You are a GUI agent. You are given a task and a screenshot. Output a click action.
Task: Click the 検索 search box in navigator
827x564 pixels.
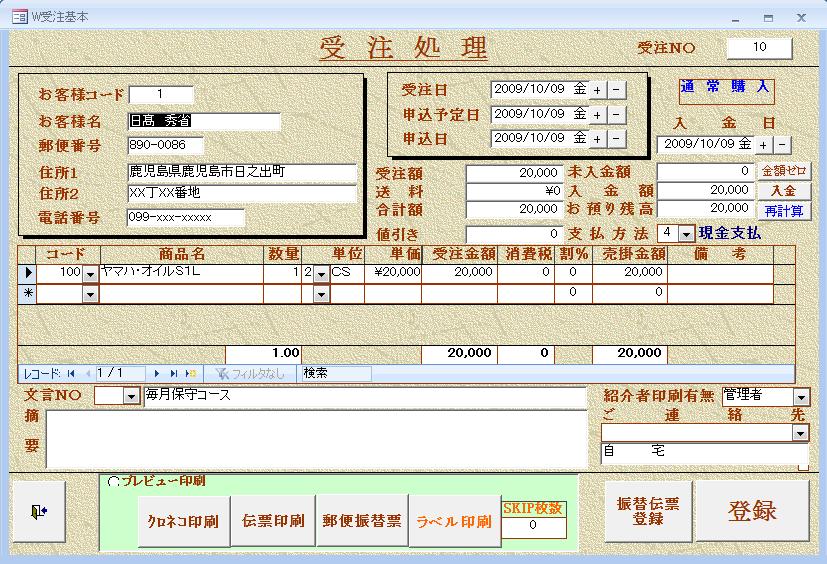coord(335,373)
